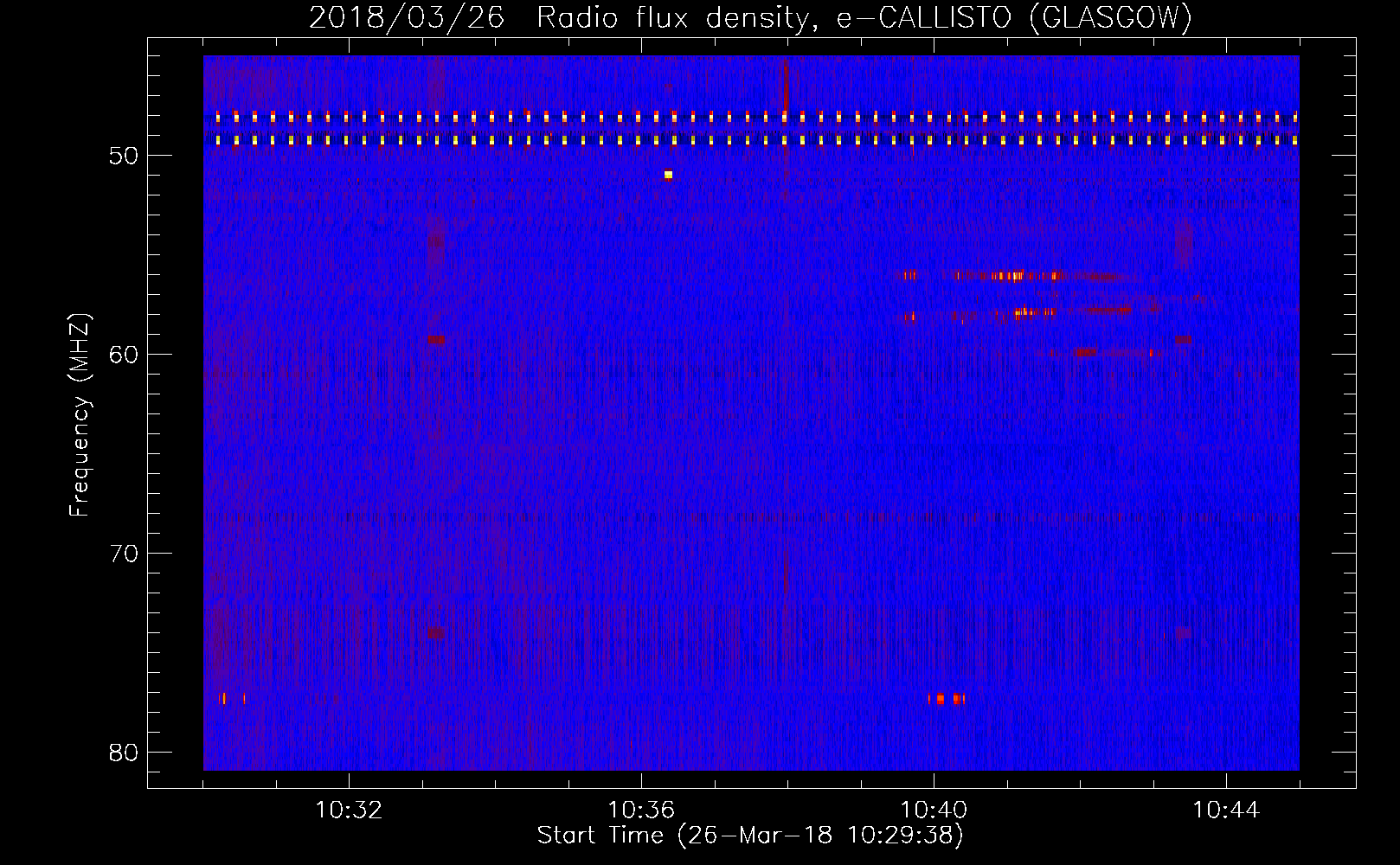The image size is (1400, 865).
Task: Click the 10:36 time tick label
Action: [641, 810]
